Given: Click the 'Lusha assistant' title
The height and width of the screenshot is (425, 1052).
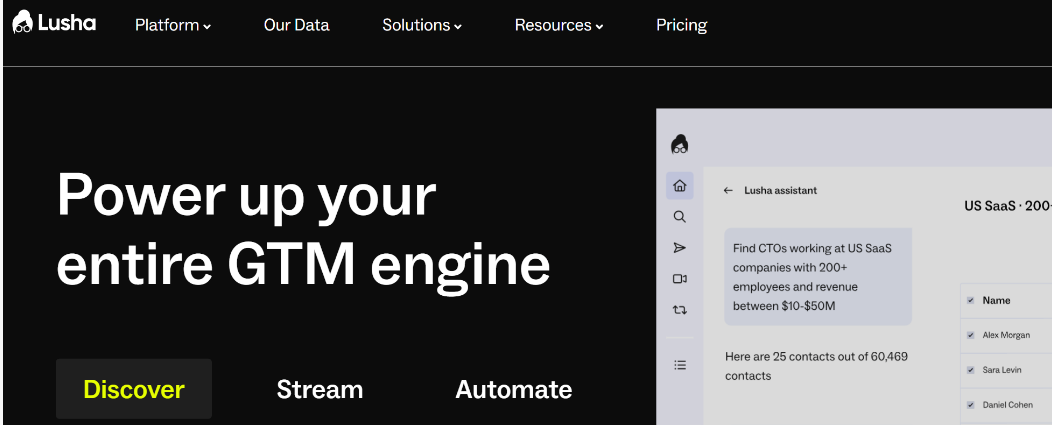Looking at the screenshot, I should click(780, 191).
